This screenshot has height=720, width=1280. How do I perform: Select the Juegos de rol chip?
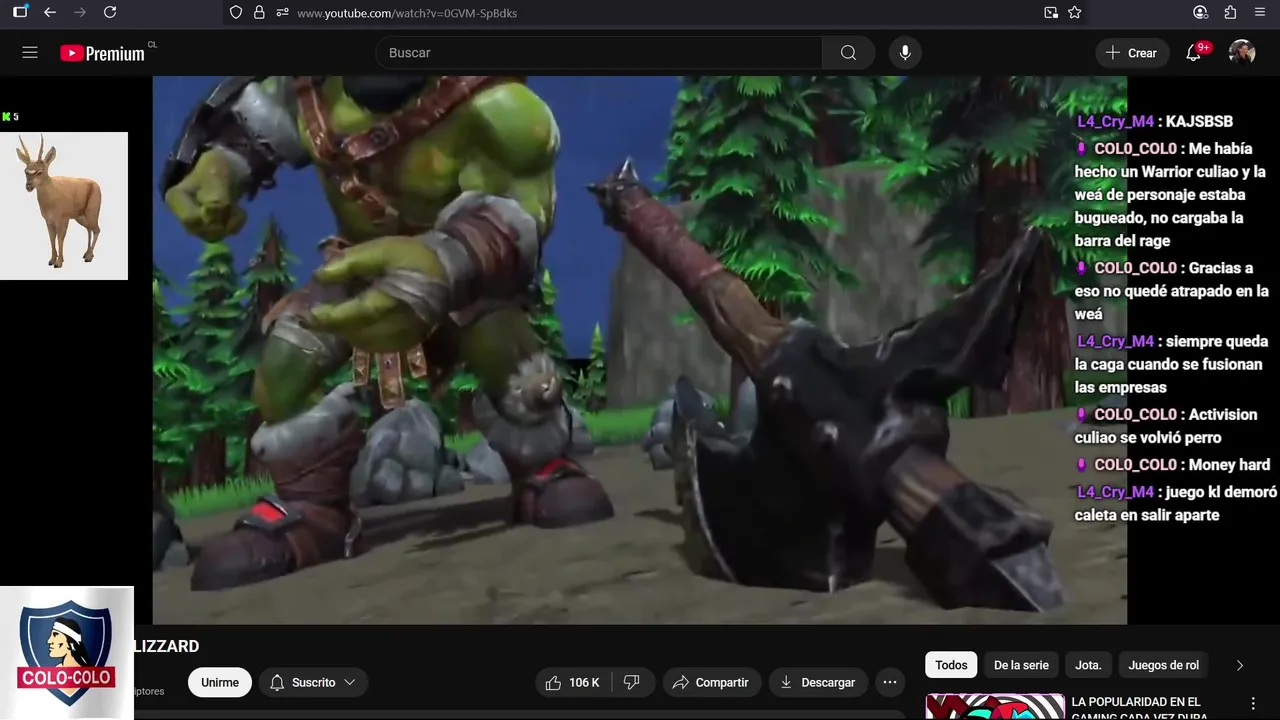1164,665
